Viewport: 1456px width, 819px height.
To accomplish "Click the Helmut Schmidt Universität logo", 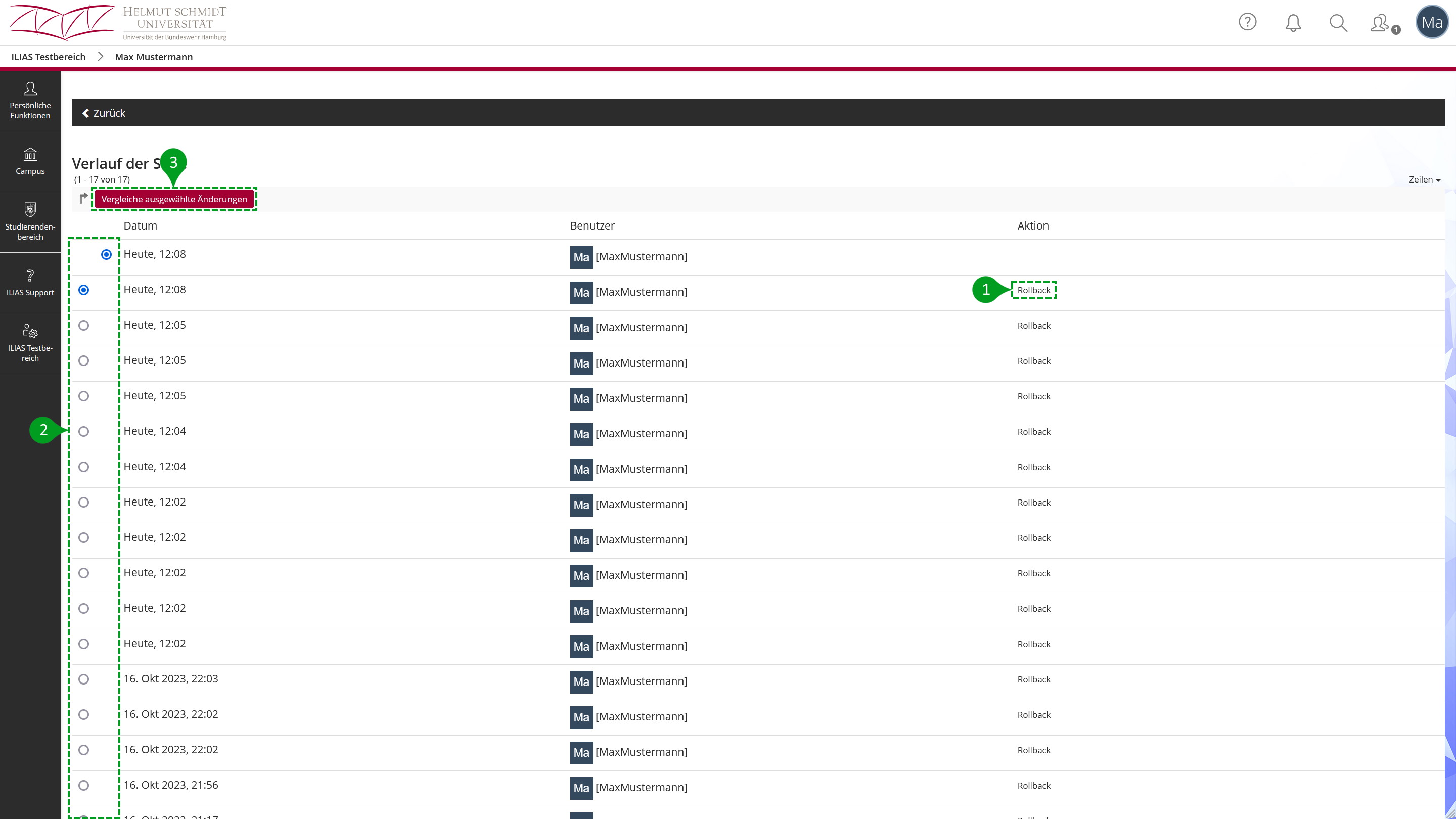I will coord(119,23).
